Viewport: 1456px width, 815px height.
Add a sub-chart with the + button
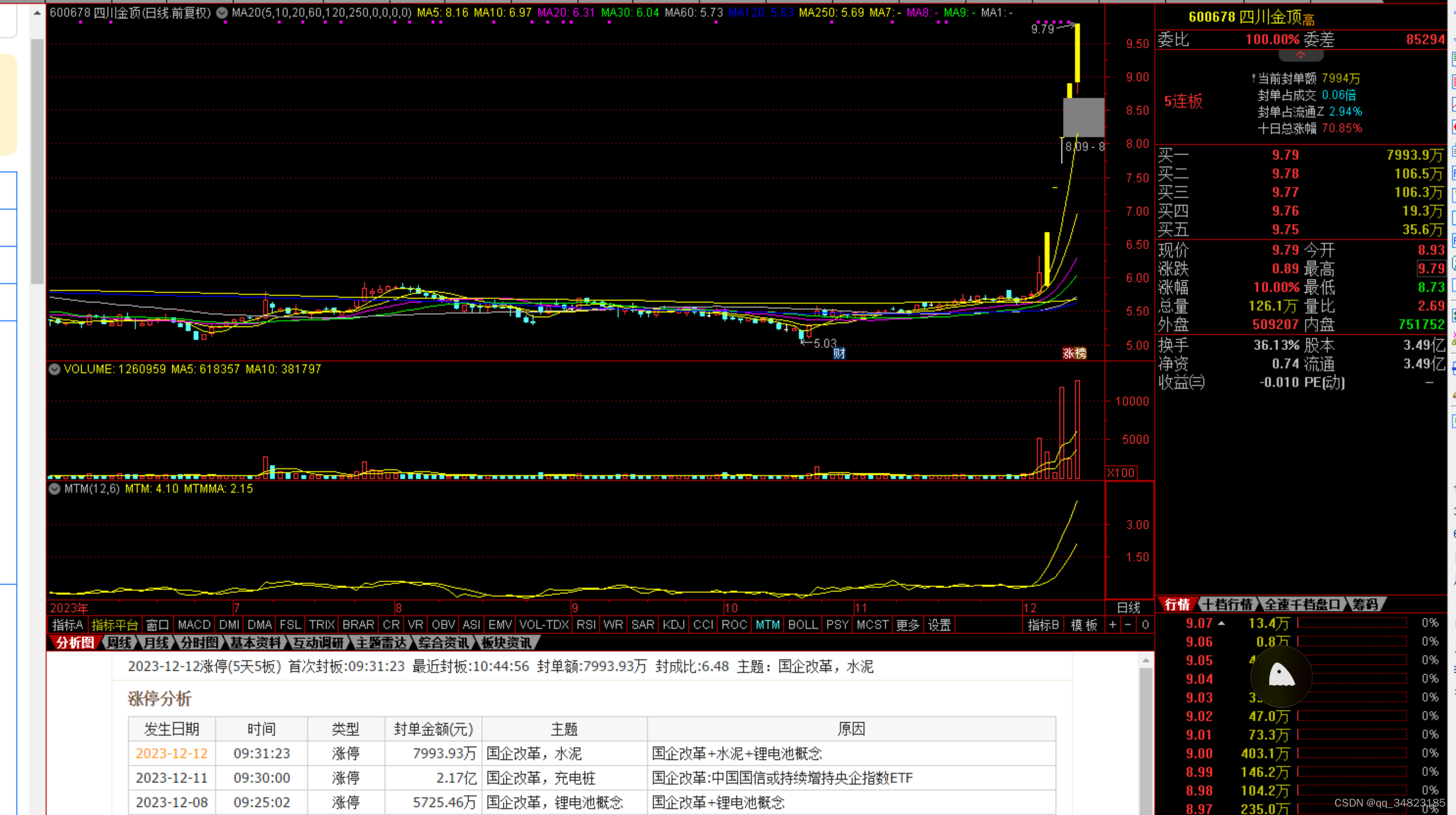coord(1113,625)
